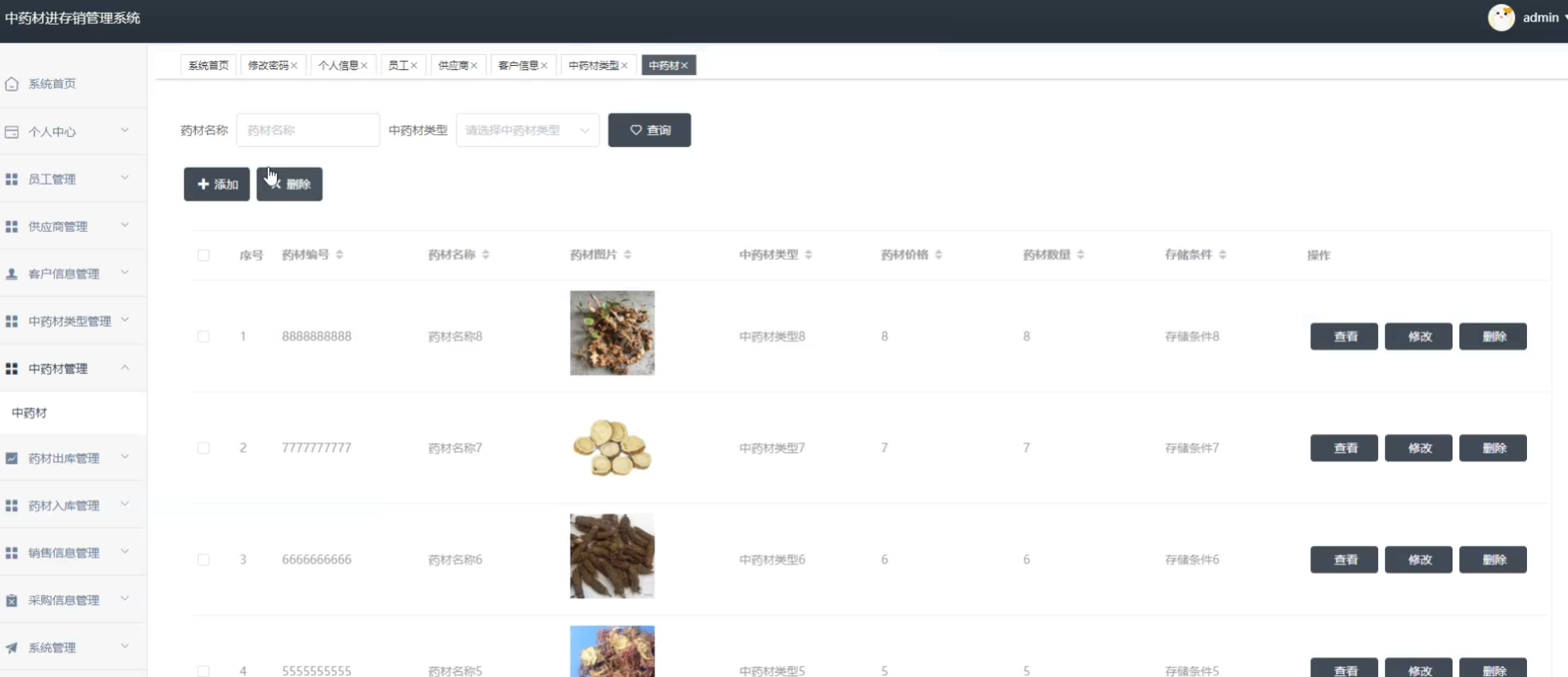Expand the 供应商管理 menu chevron
Viewport: 1568px width, 677px height.
pyautogui.click(x=125, y=225)
